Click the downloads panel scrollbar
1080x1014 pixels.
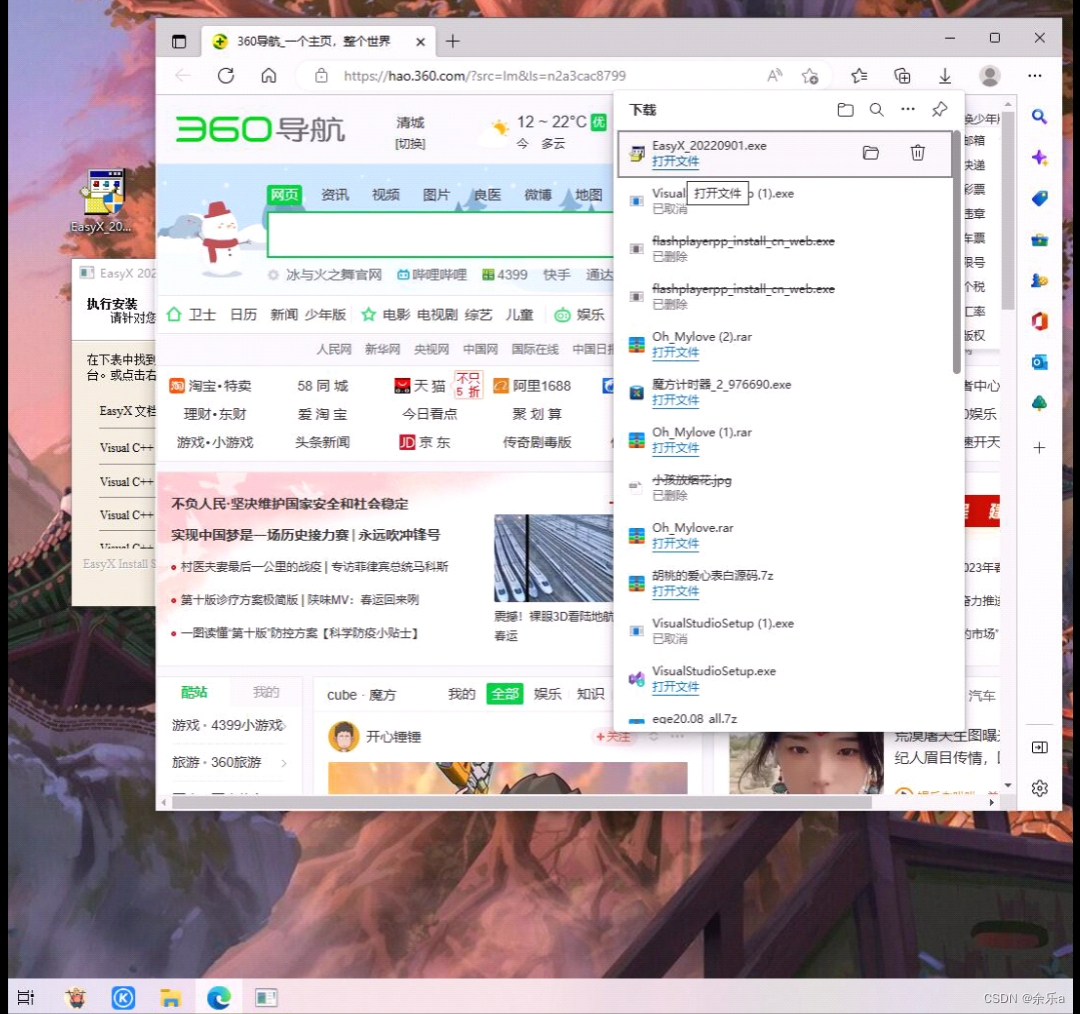pos(957,251)
